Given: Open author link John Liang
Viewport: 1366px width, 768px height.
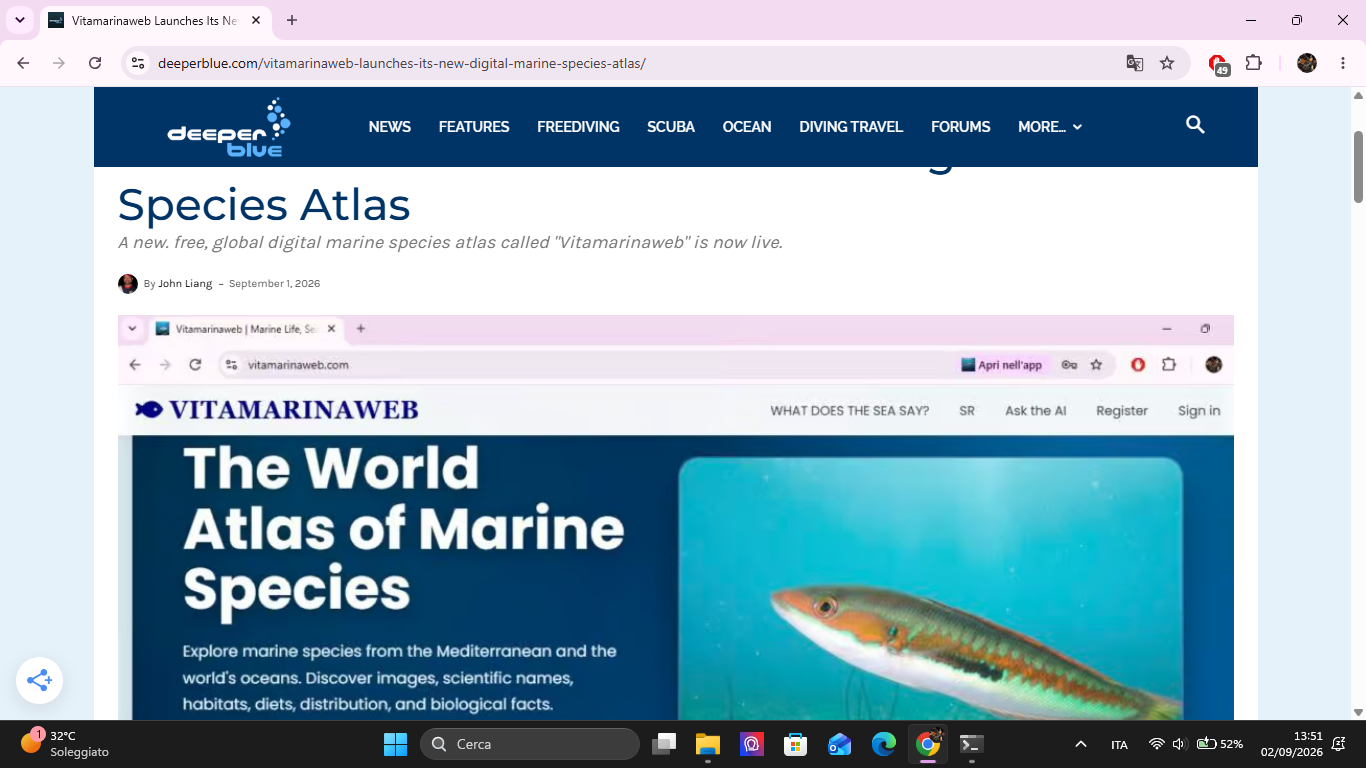Looking at the screenshot, I should [x=185, y=284].
